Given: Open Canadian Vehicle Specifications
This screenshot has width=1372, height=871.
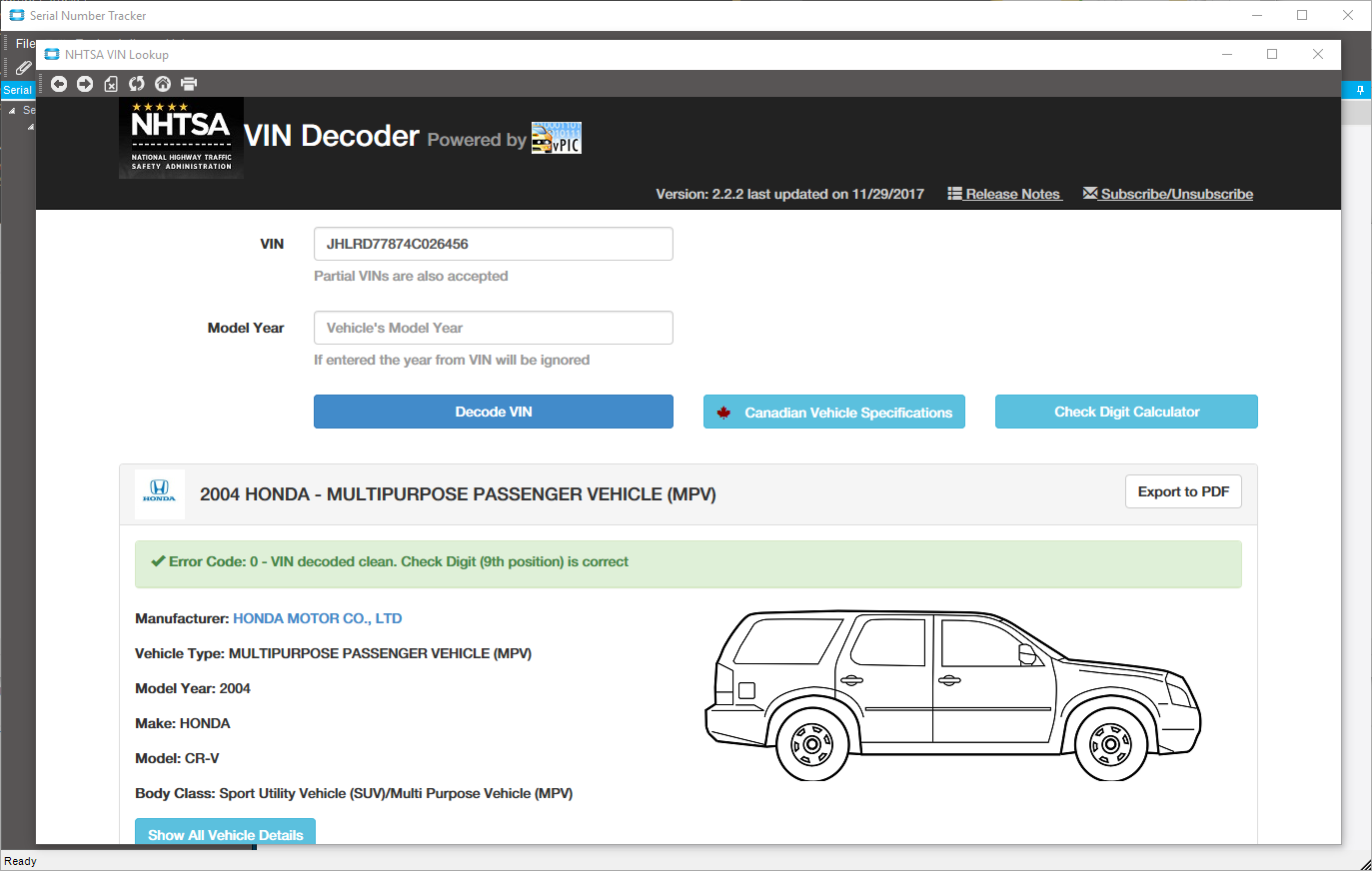Looking at the screenshot, I should [x=834, y=412].
